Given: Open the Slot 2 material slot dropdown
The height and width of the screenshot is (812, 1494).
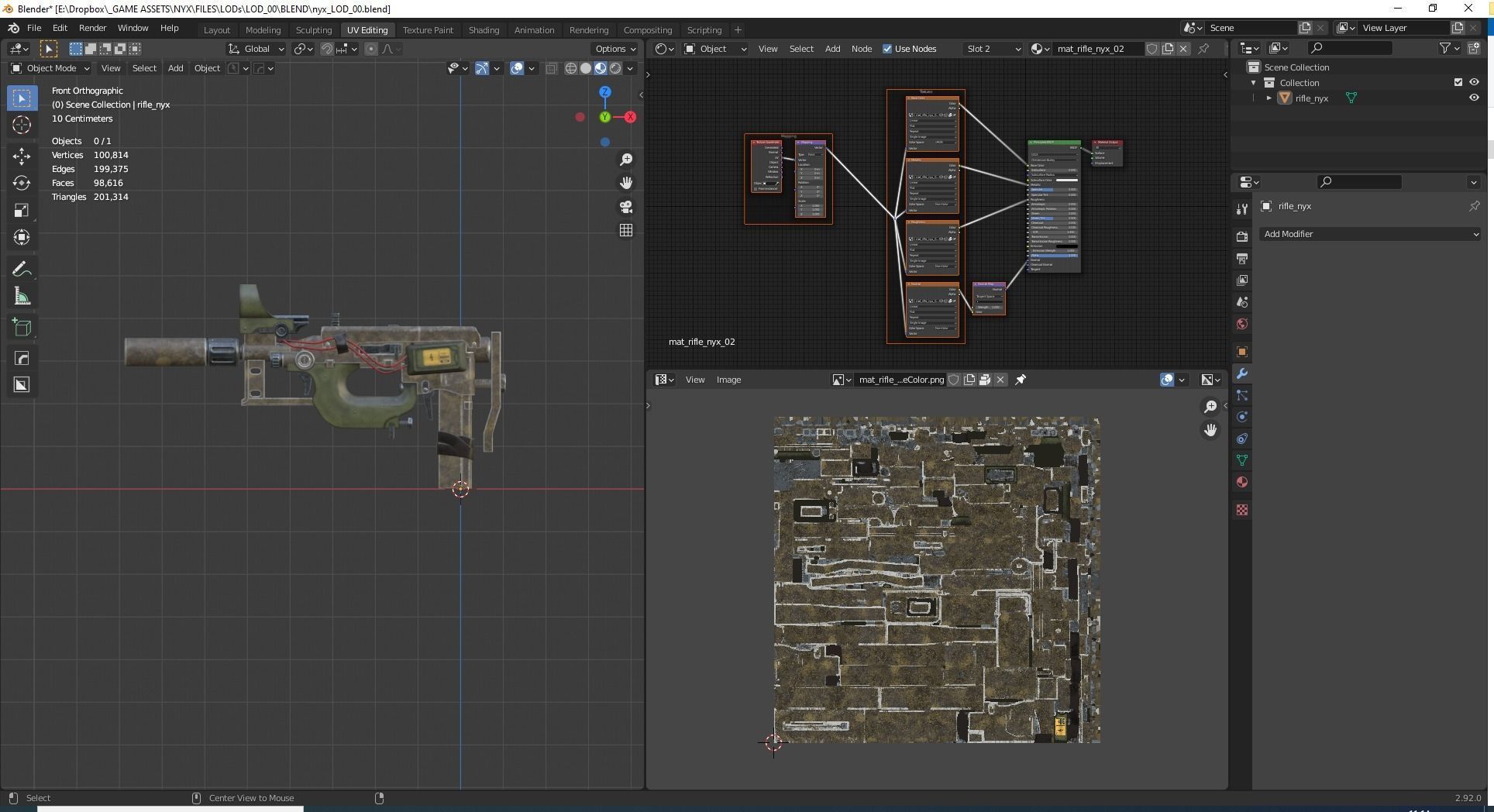Looking at the screenshot, I should click(993, 49).
